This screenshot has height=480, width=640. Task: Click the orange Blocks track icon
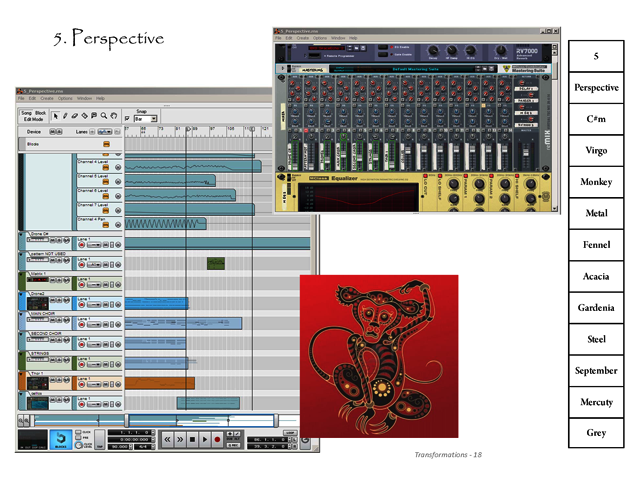coord(106,144)
